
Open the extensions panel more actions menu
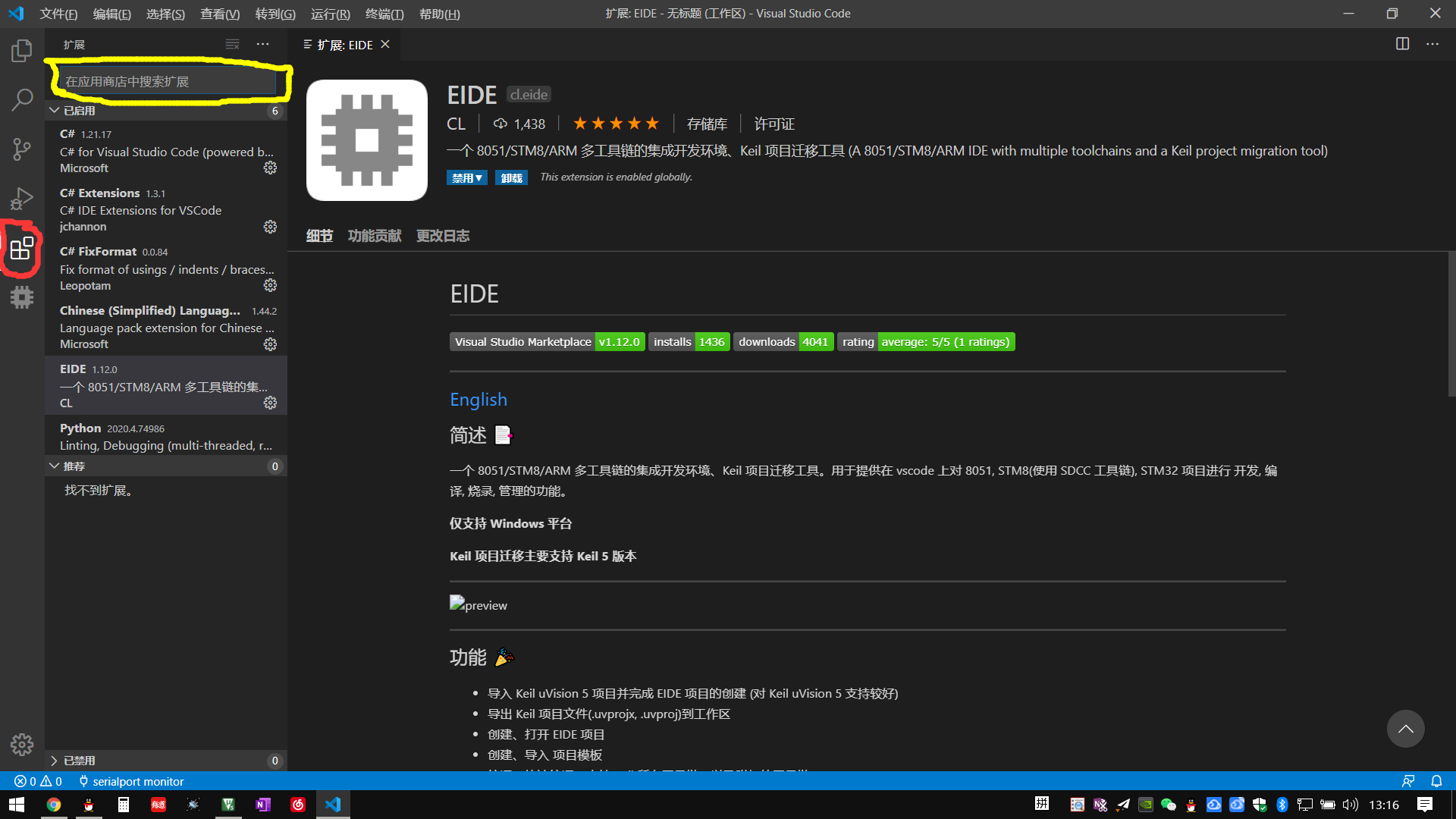coord(262,44)
